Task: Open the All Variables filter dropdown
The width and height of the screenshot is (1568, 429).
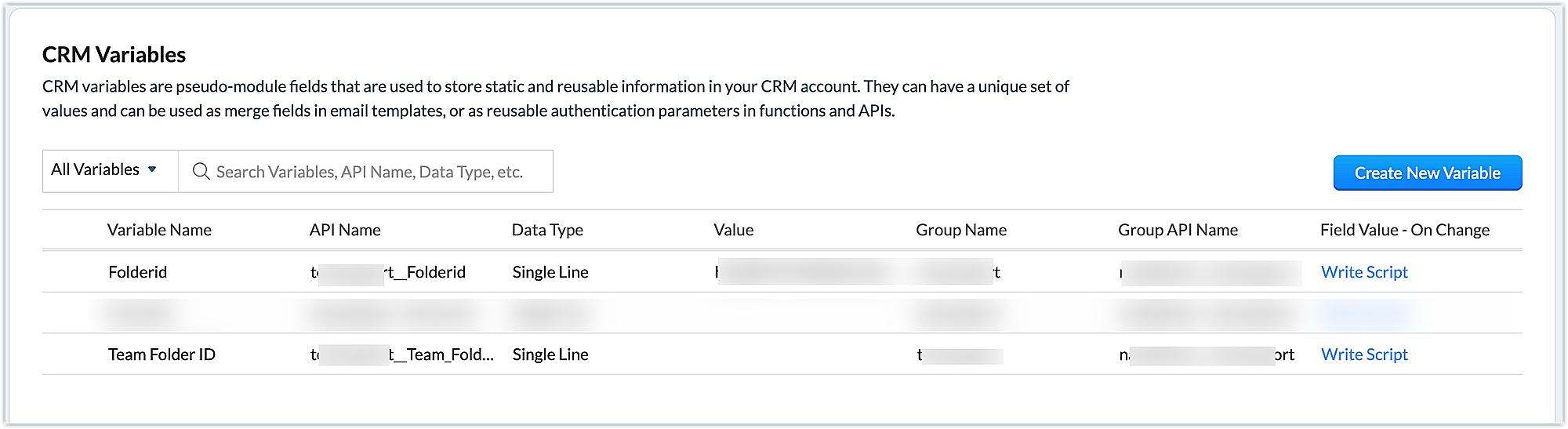Action: point(104,170)
